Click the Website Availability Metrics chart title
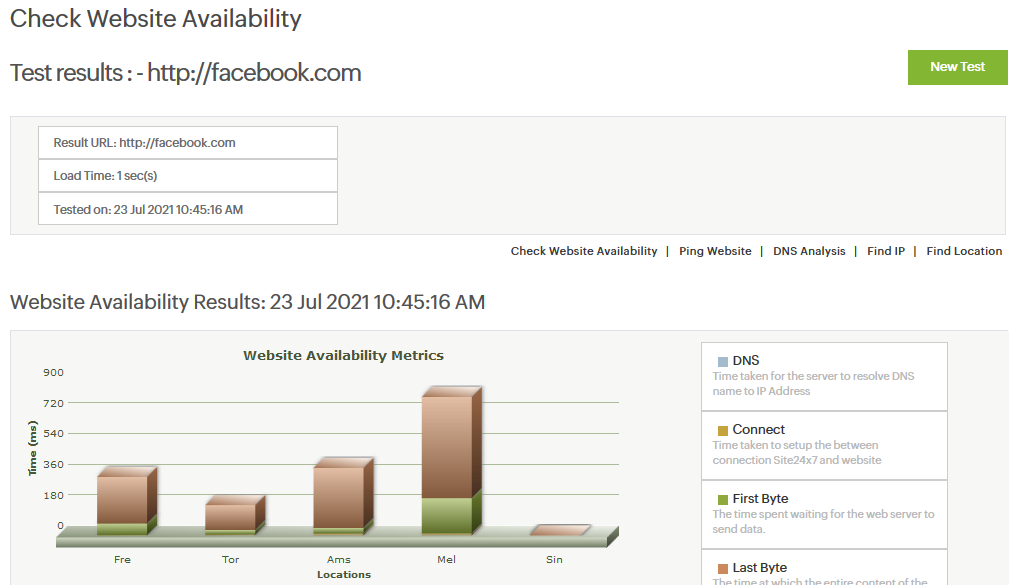This screenshot has width=1018, height=585. (x=343, y=355)
